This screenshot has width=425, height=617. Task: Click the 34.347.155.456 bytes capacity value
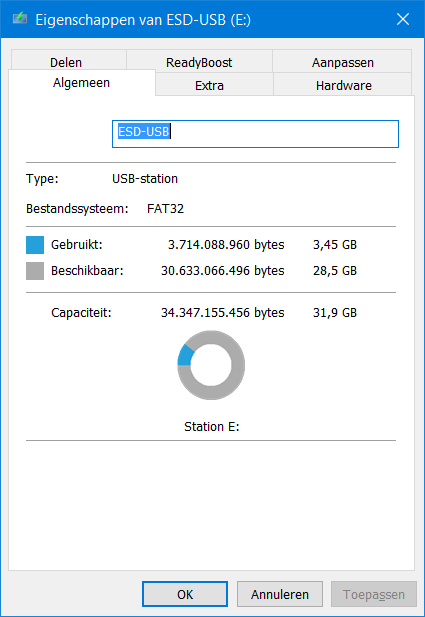pyautogui.click(x=222, y=313)
